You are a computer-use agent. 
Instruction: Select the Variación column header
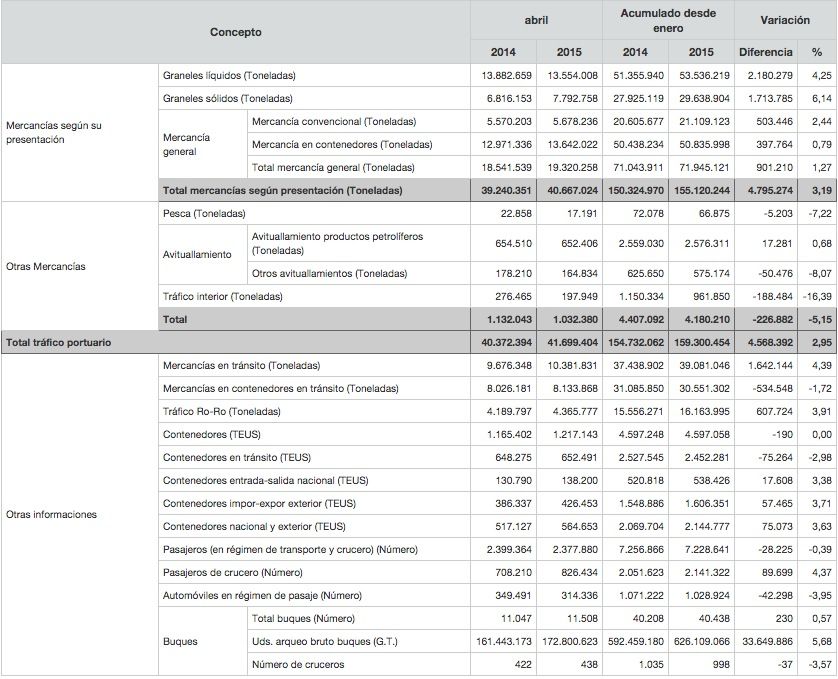[x=785, y=21]
